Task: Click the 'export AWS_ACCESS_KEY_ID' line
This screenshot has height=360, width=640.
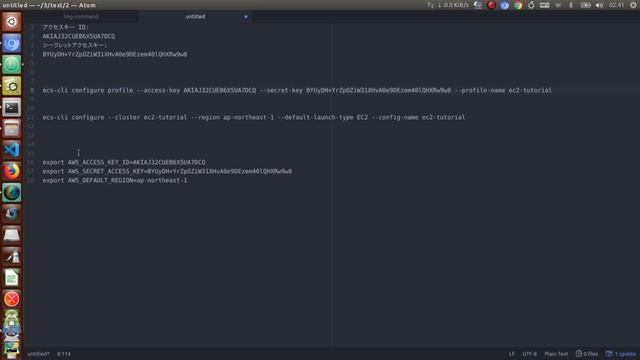Action: 124,162
